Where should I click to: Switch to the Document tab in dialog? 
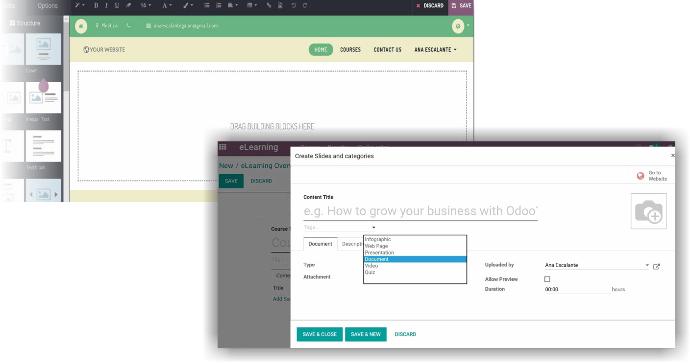tap(320, 244)
